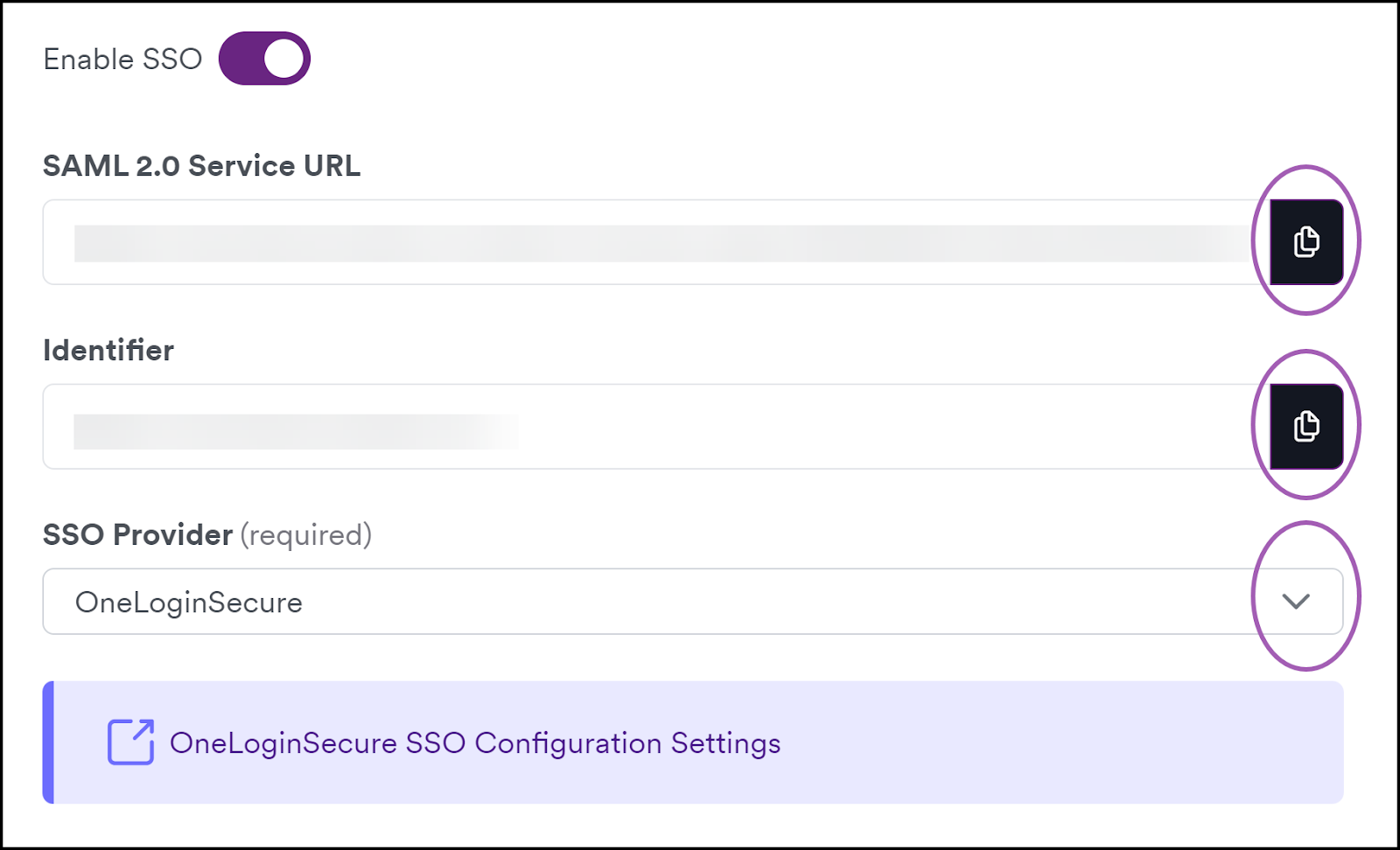
Task: Click the Identifier field
Action: (x=656, y=427)
